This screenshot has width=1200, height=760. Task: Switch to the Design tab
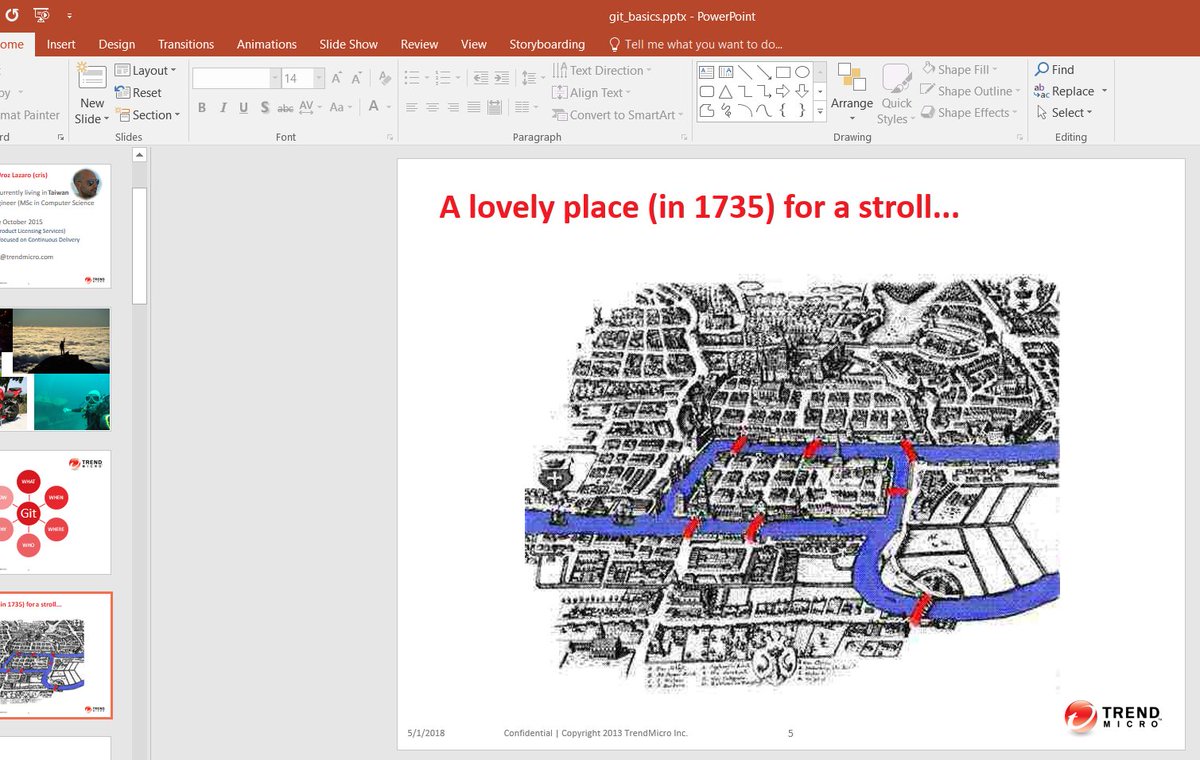[x=117, y=44]
